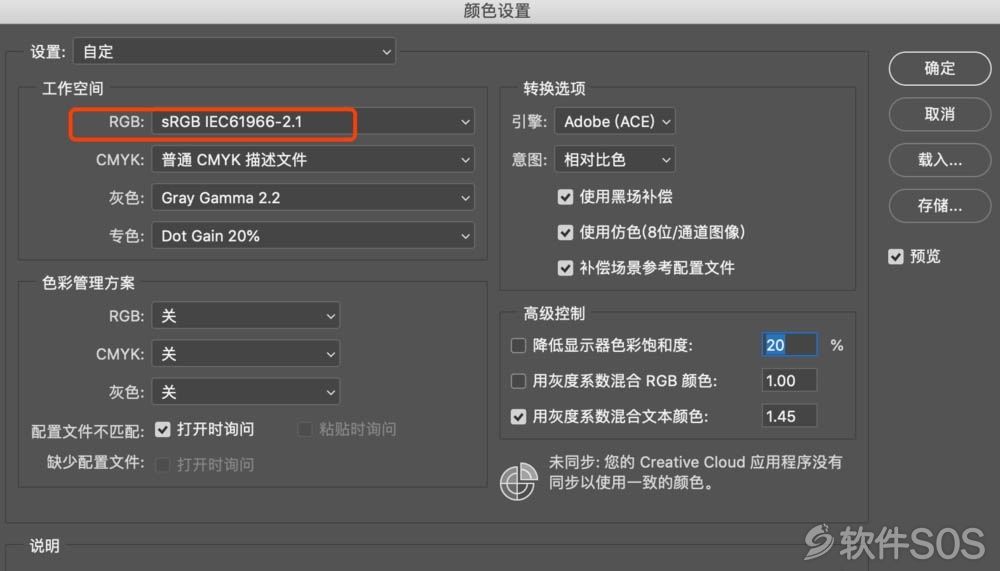Image resolution: width=1000 pixels, height=571 pixels.
Task: Click the 确定 button
Action: 940,68
